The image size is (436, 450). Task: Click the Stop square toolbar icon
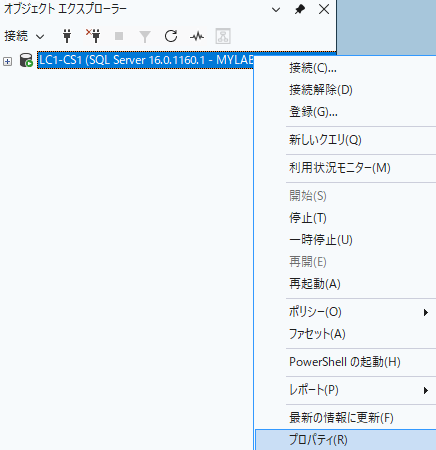click(119, 36)
